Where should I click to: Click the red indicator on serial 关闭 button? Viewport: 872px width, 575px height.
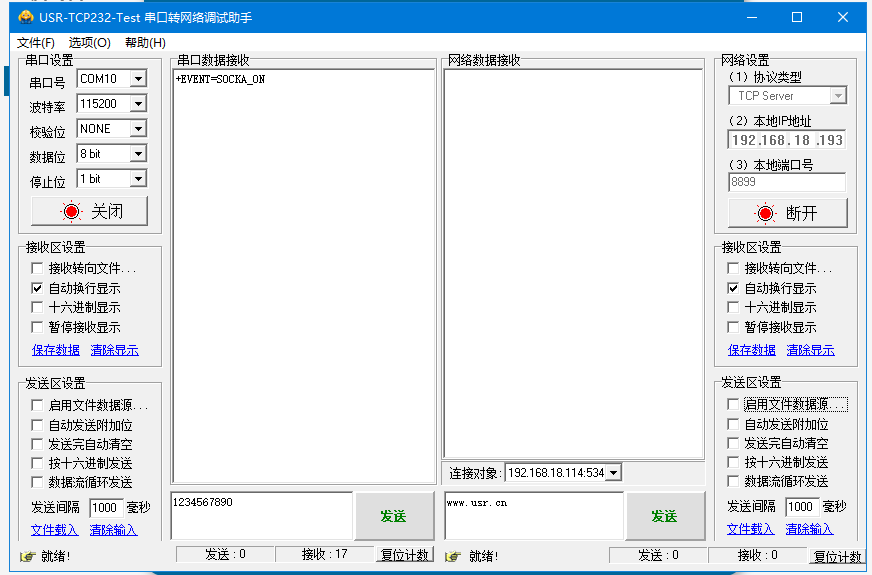click(x=71, y=212)
